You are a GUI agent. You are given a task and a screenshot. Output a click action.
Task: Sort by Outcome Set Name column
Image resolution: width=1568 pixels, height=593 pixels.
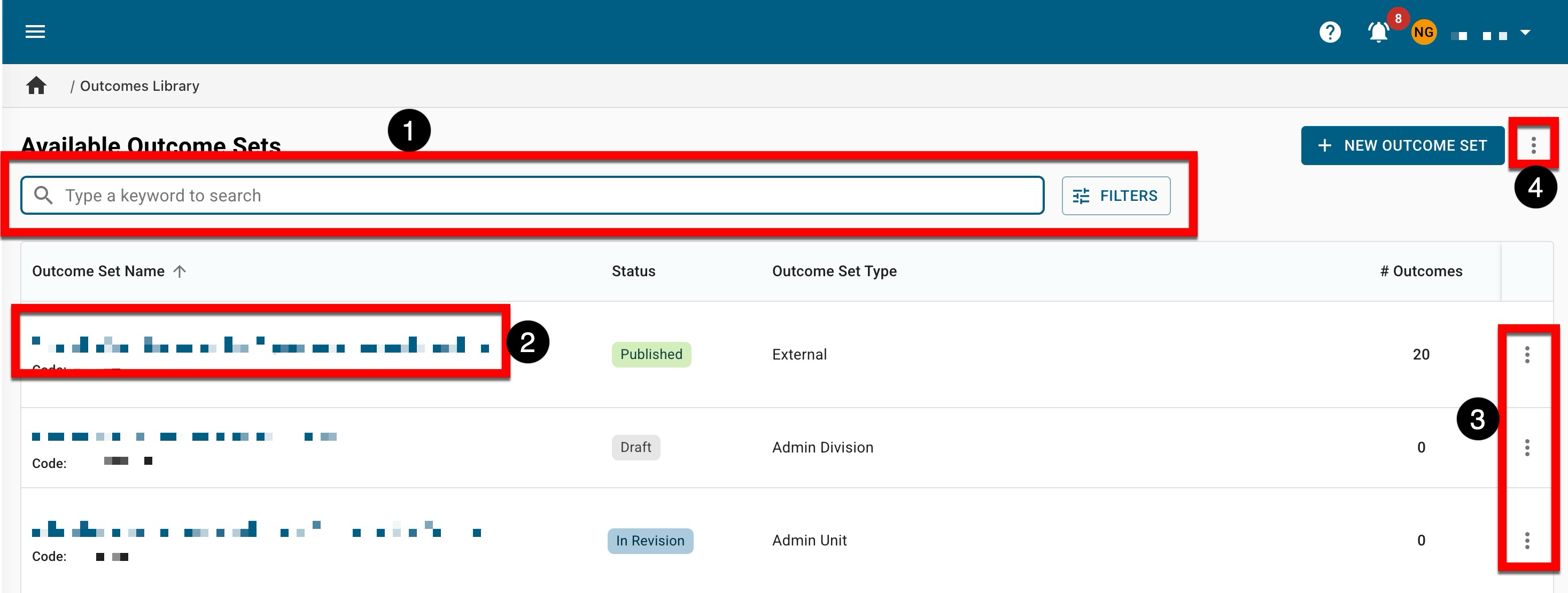click(x=99, y=271)
